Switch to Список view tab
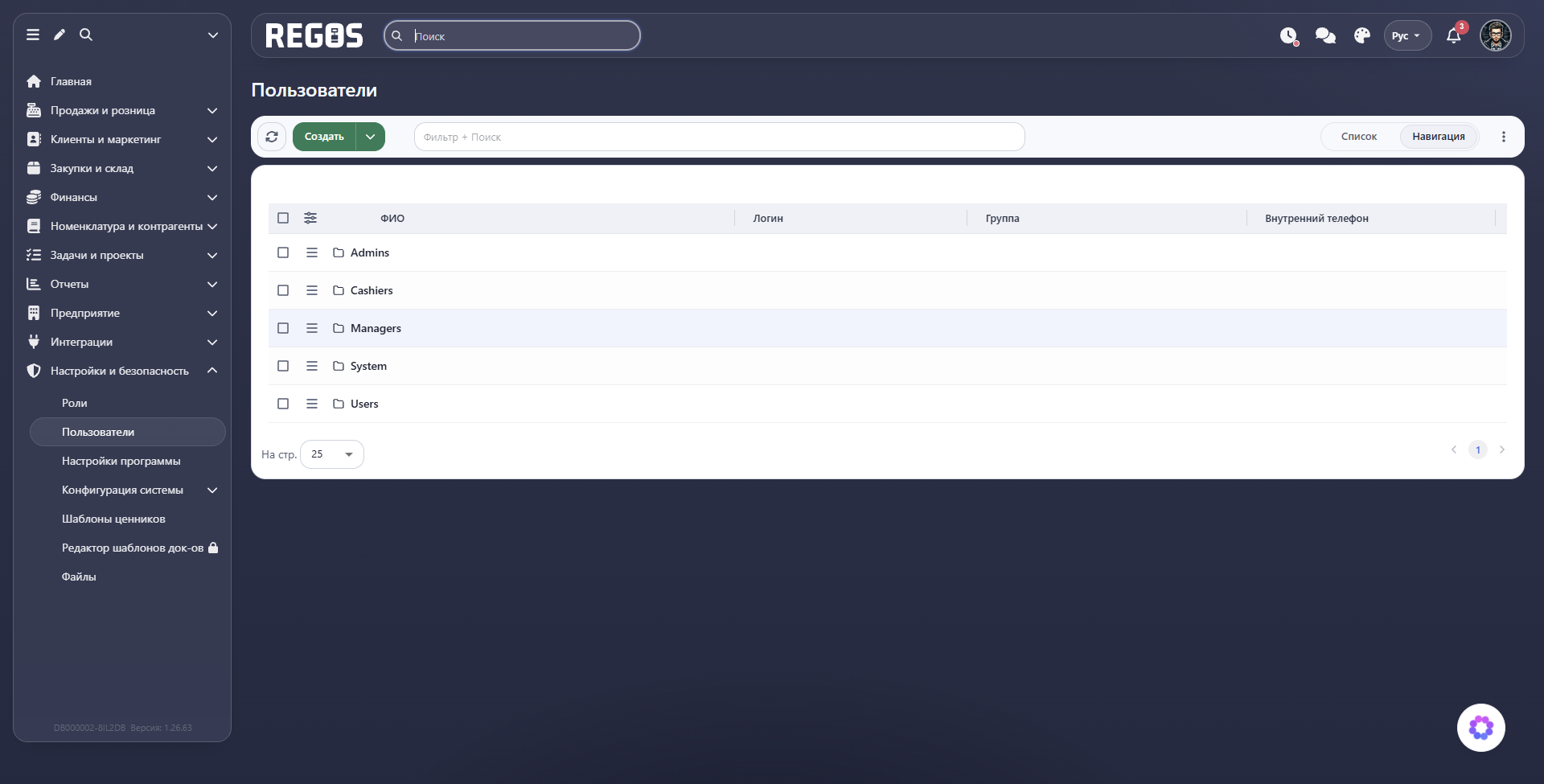Image resolution: width=1544 pixels, height=784 pixels. tap(1359, 137)
